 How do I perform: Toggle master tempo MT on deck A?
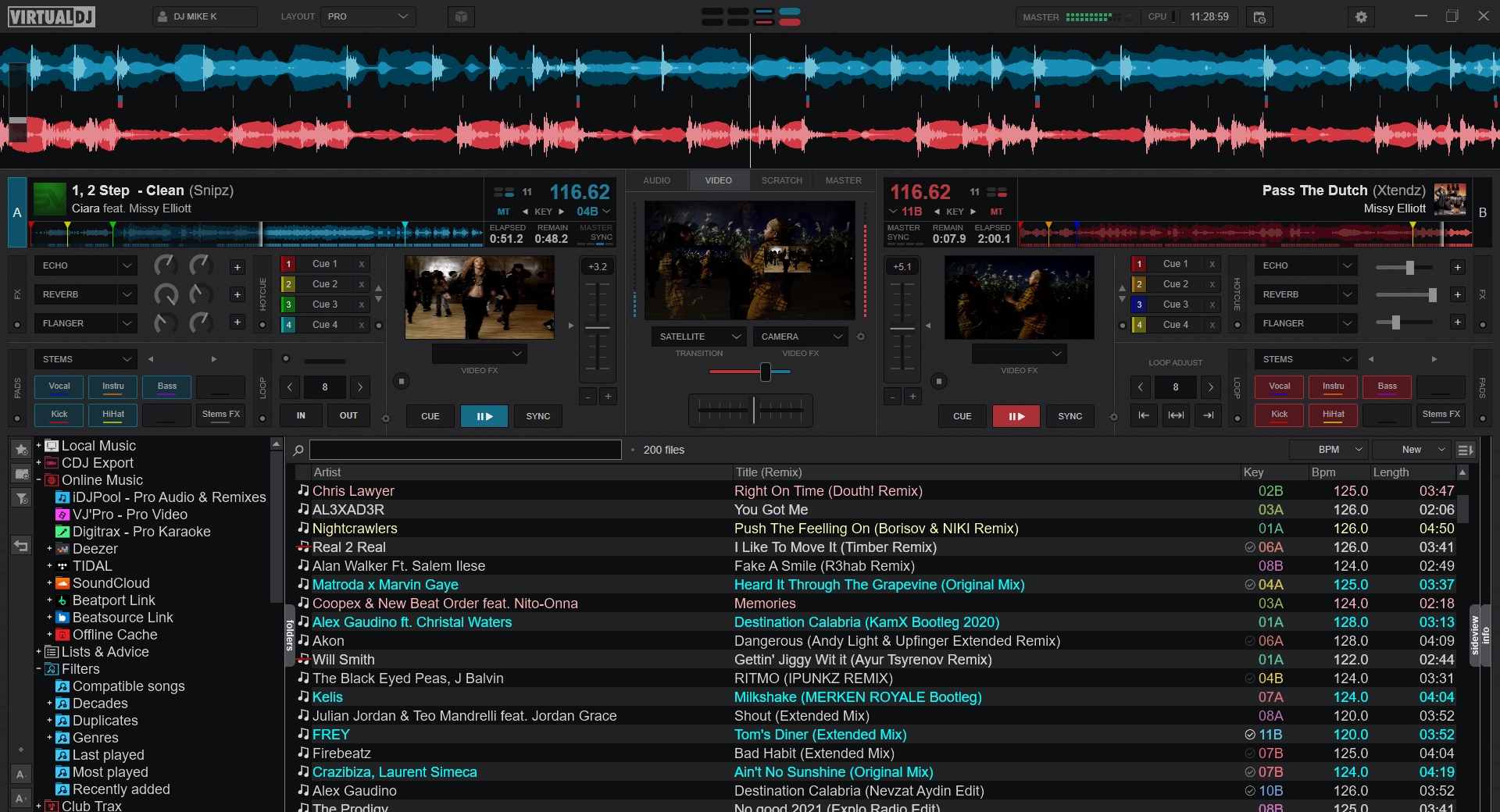click(504, 212)
